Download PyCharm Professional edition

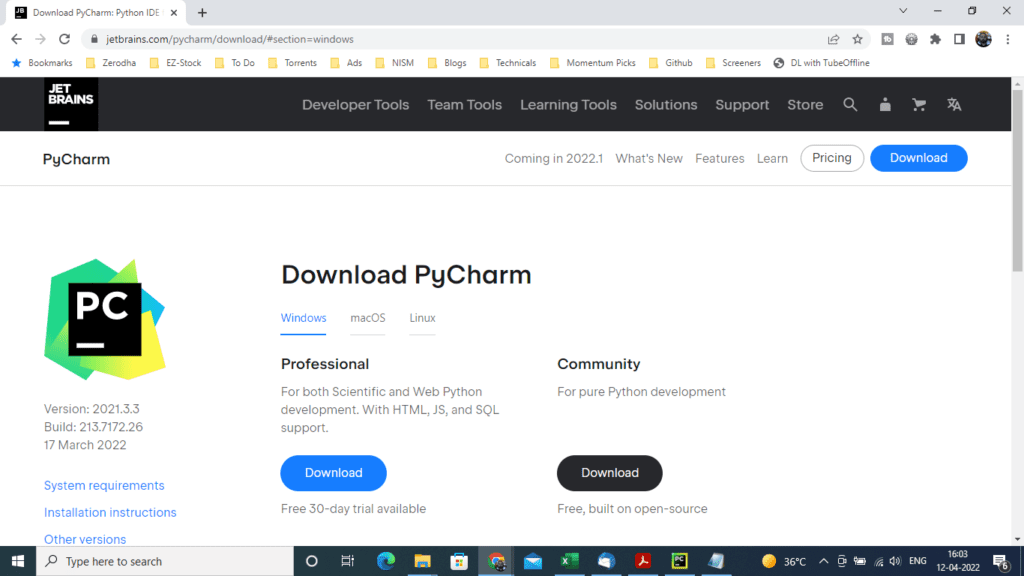tap(333, 473)
